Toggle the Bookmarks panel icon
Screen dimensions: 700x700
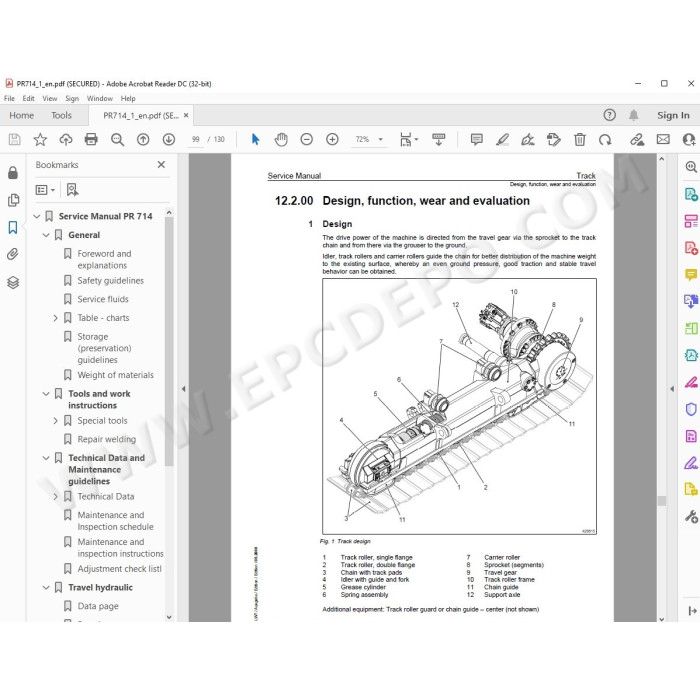[13, 227]
